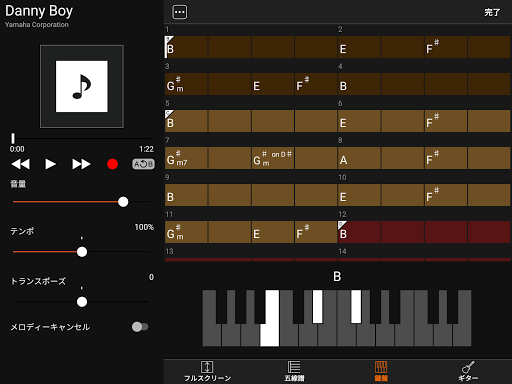Switch to the ギター guitar tab
Viewport: 512px width, 384px height.
tap(468, 371)
